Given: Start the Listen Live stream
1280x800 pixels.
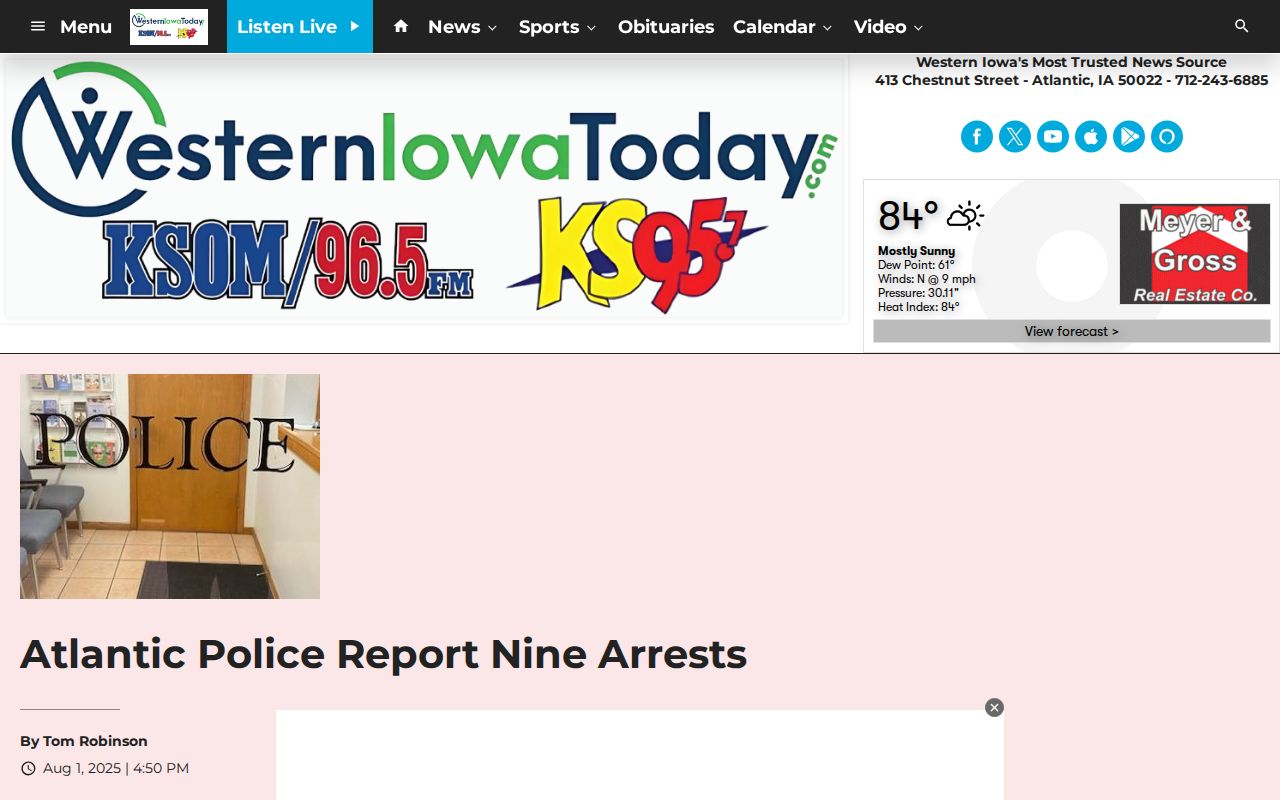Looking at the screenshot, I should click(299, 27).
